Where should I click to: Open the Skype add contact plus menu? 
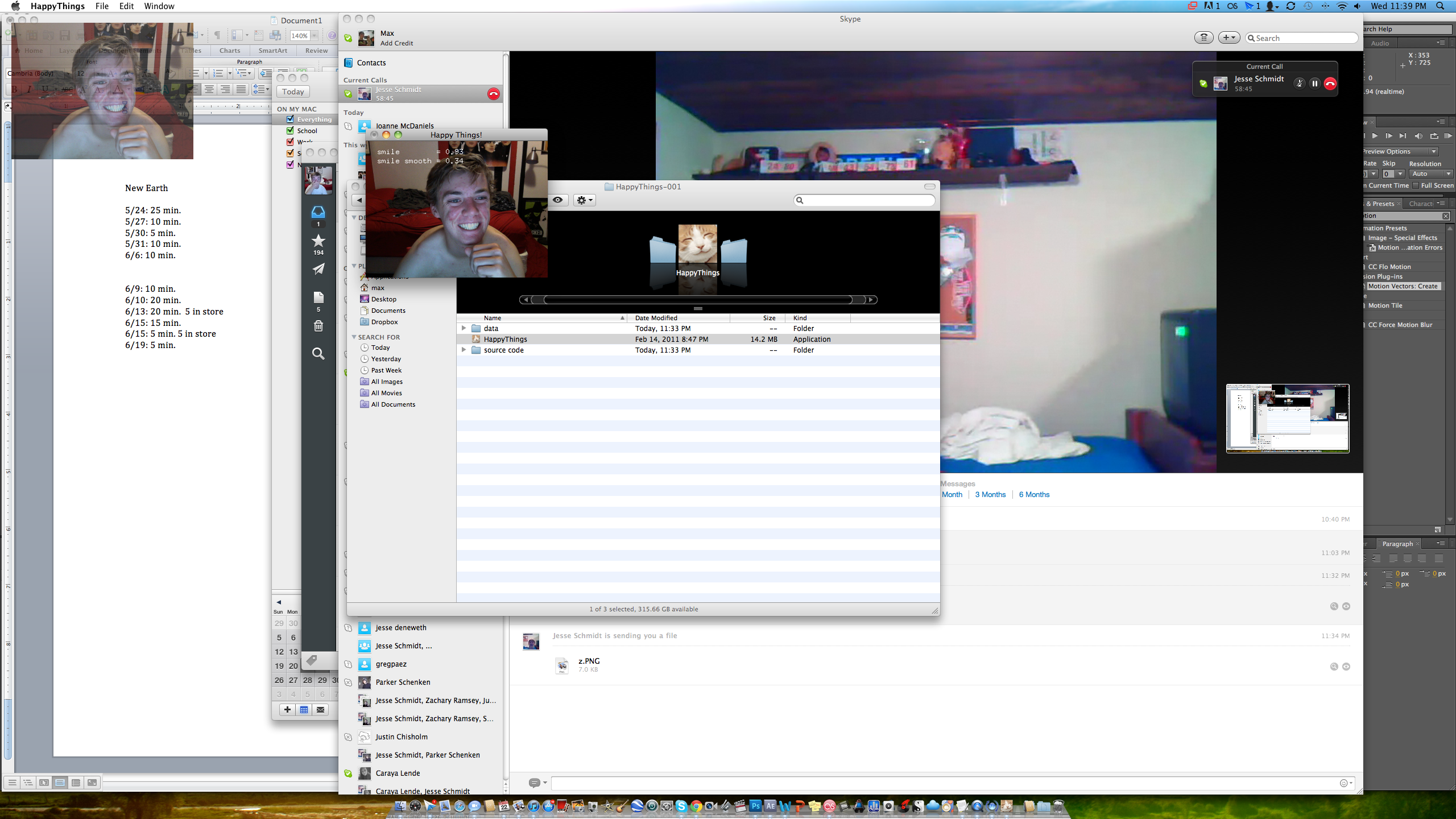(1229, 38)
